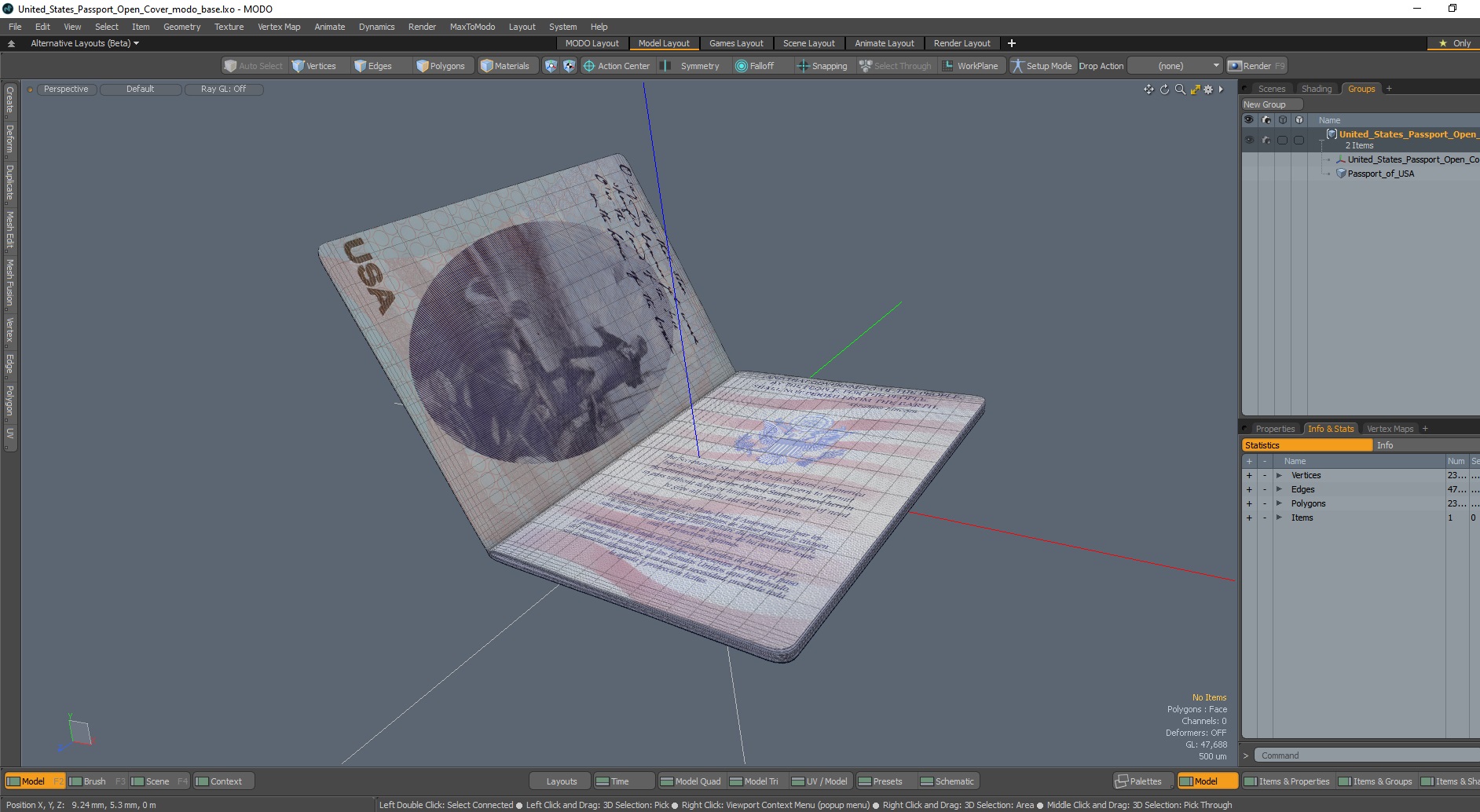The image size is (1480, 812).
Task: Open Alternative Layouts (Beta) dropdown
Action: click(x=84, y=43)
